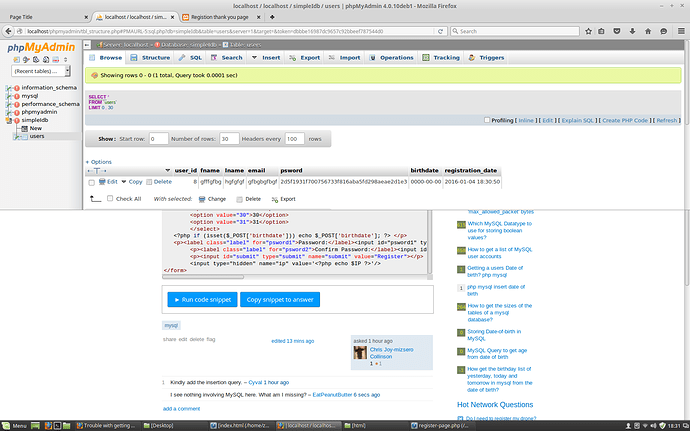Click the Create PHP Code link

625,120
